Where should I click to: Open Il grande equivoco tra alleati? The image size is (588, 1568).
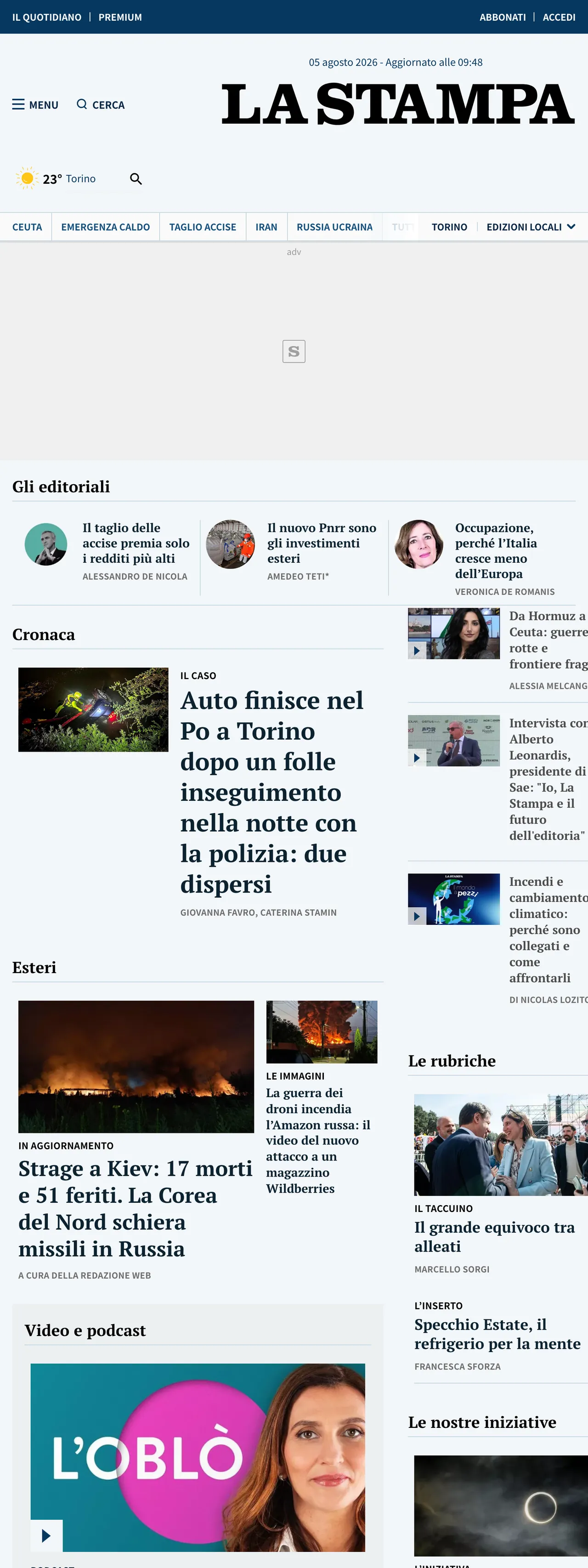coord(494,1237)
